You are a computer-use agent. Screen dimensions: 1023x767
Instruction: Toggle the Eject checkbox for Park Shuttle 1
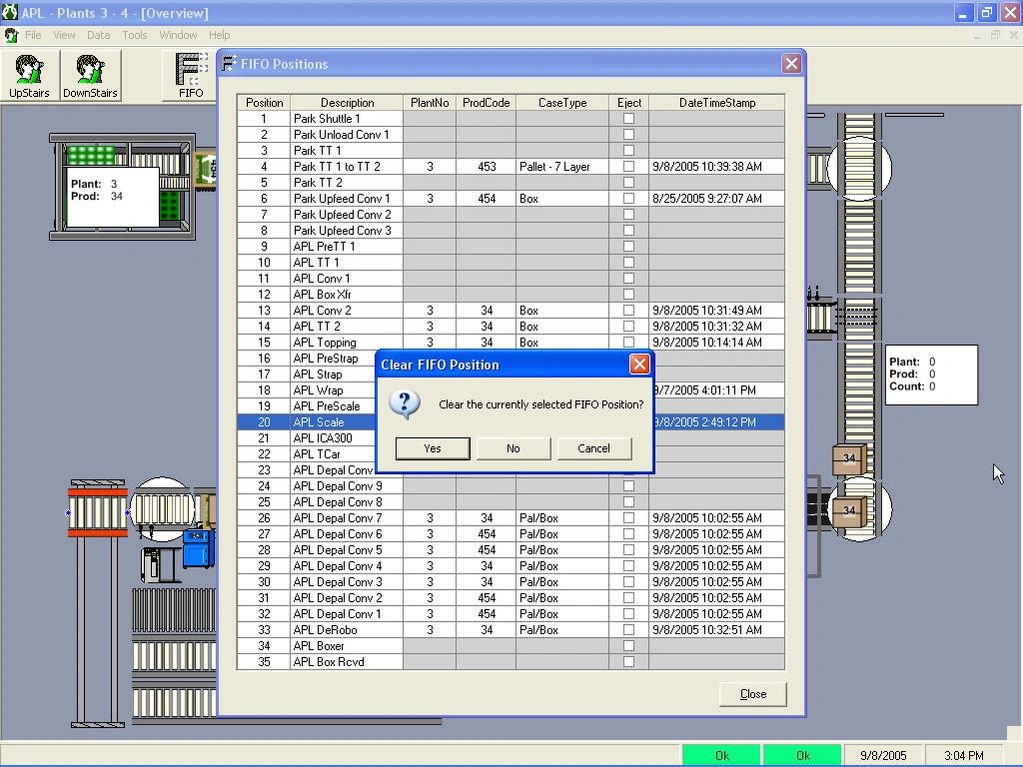click(629, 118)
